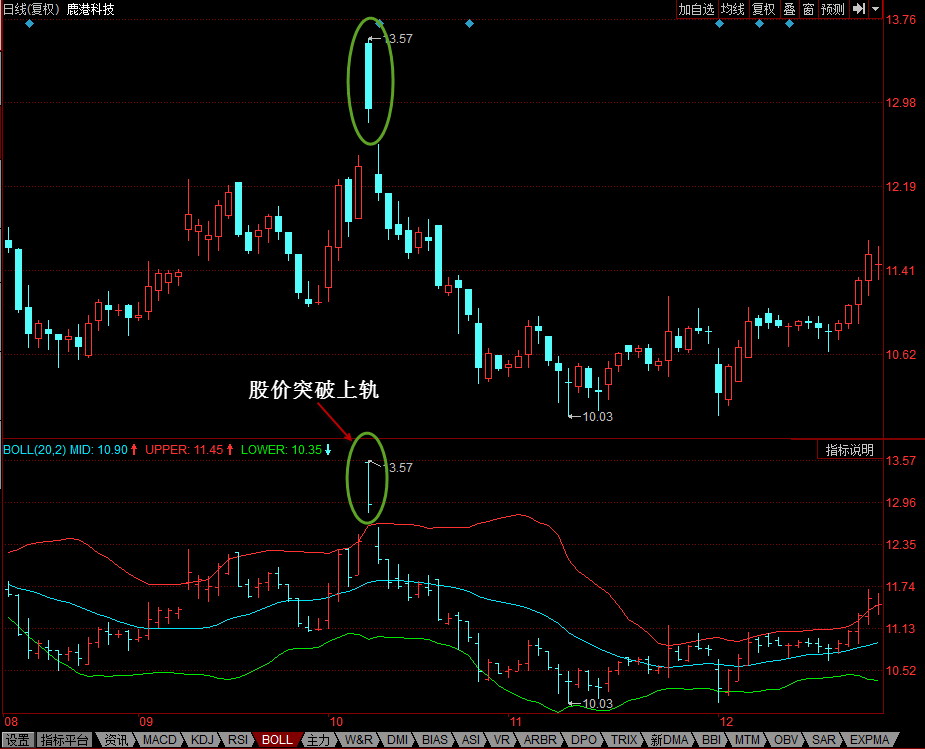
Task: Switch to the KDJ indicator tab
Action: [202, 740]
